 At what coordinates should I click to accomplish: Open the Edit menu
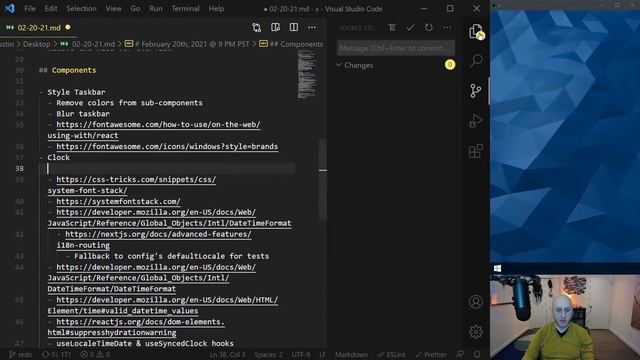[x=51, y=9]
